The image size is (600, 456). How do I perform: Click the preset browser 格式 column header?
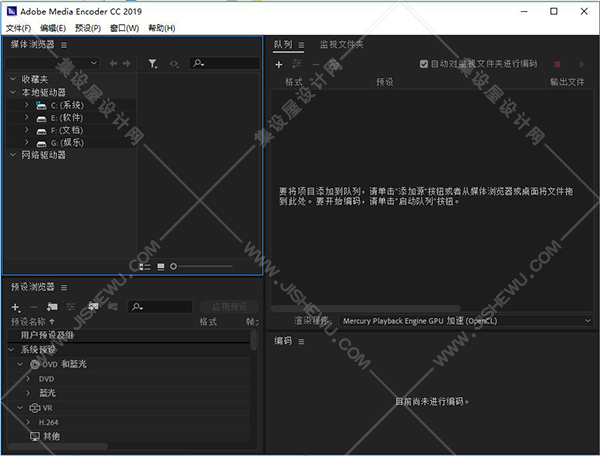click(x=208, y=322)
